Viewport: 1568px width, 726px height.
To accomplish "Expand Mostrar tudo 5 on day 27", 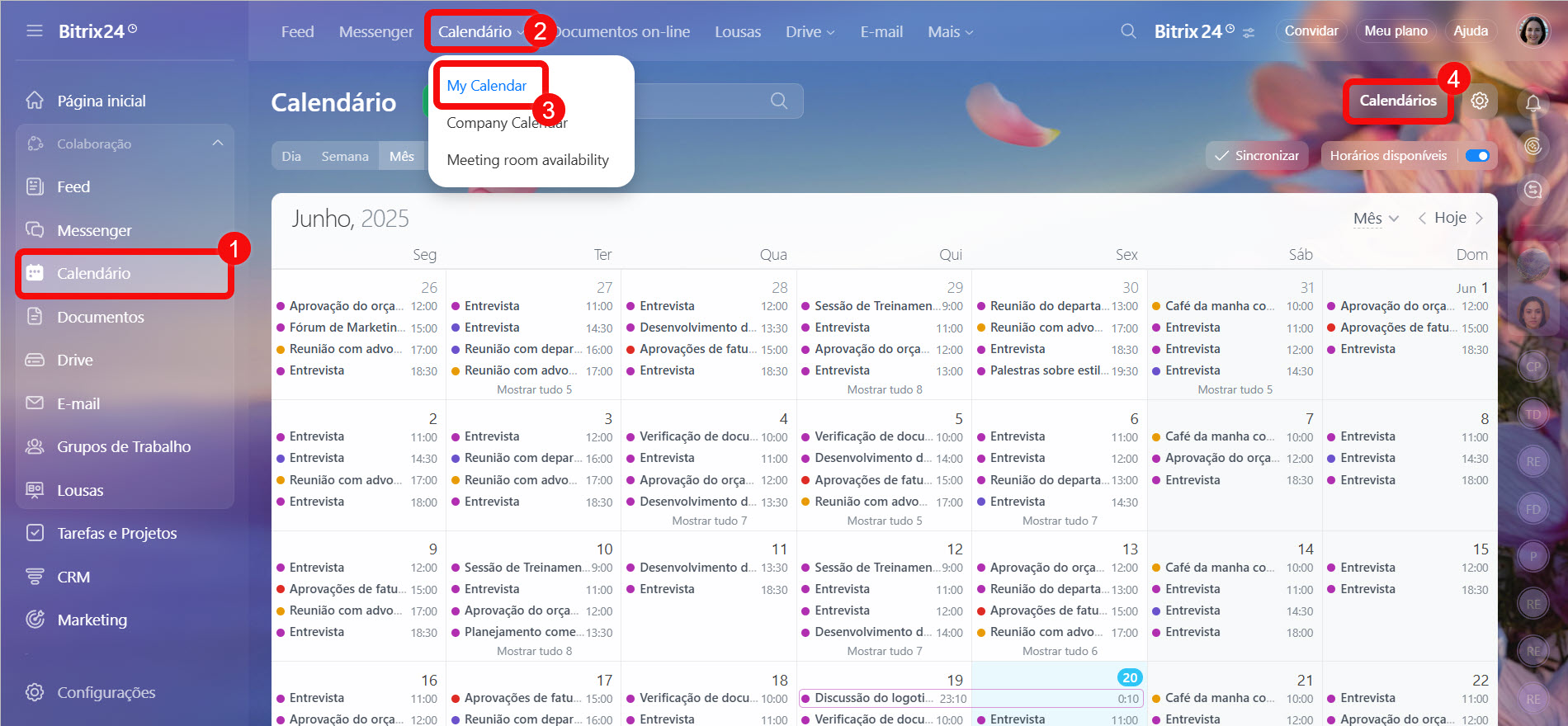I will pyautogui.click(x=534, y=389).
